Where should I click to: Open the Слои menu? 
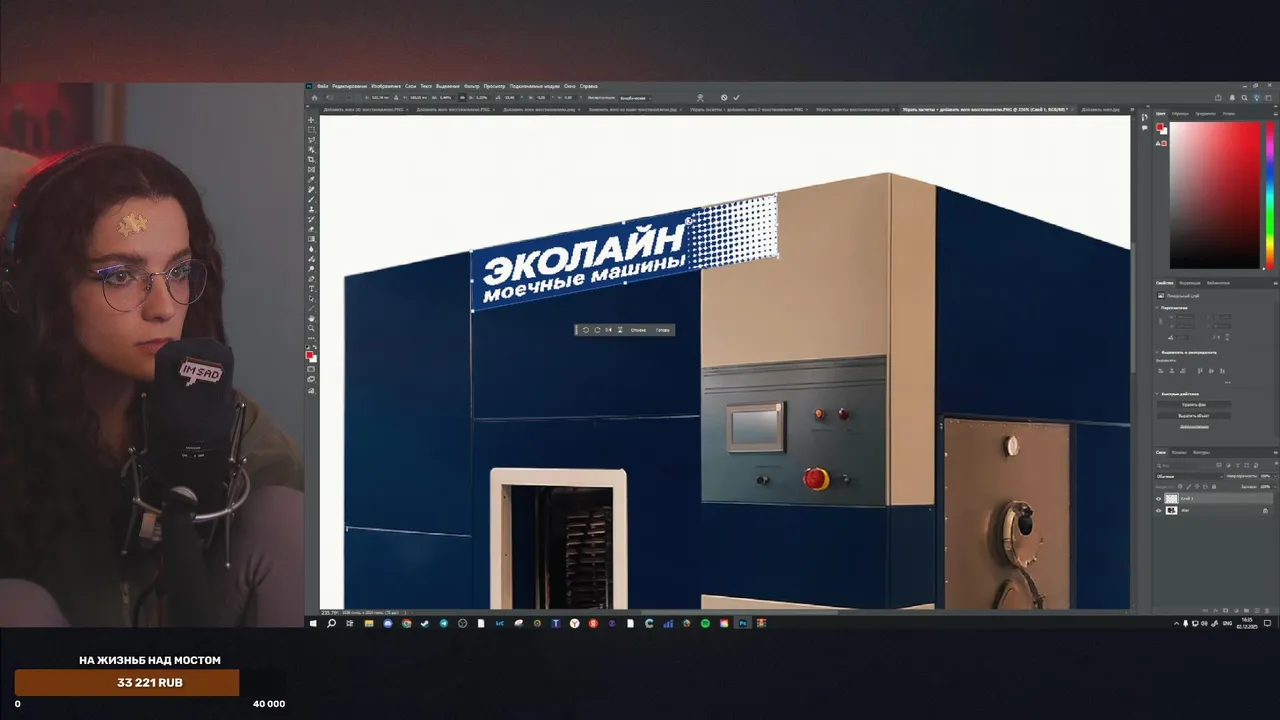tap(410, 86)
